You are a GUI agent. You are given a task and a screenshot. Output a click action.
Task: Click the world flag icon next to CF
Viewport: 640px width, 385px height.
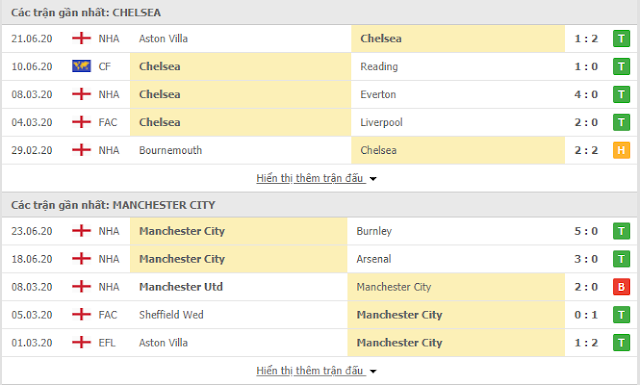pyautogui.click(x=81, y=66)
